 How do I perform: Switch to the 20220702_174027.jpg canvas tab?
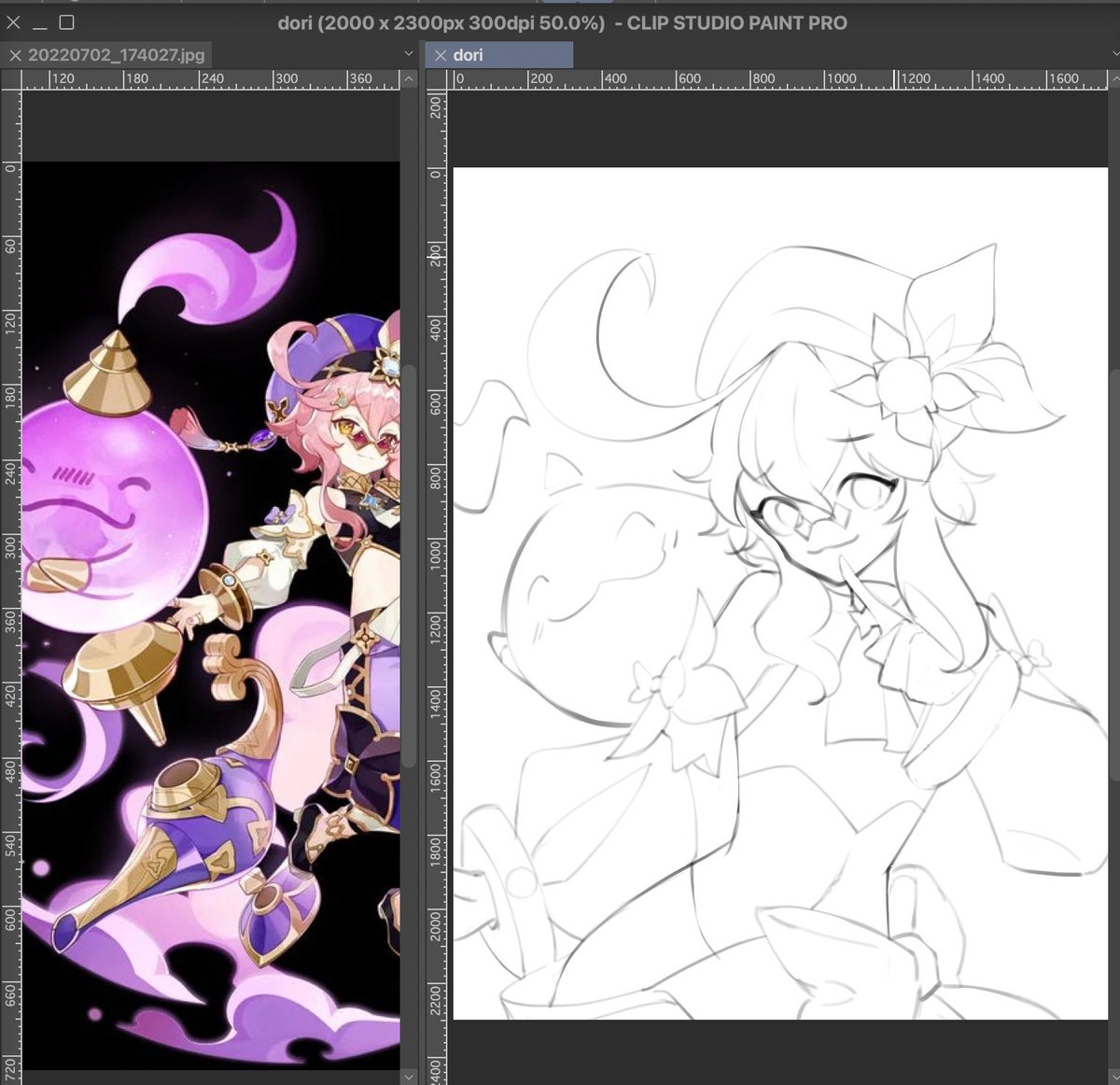[106, 55]
